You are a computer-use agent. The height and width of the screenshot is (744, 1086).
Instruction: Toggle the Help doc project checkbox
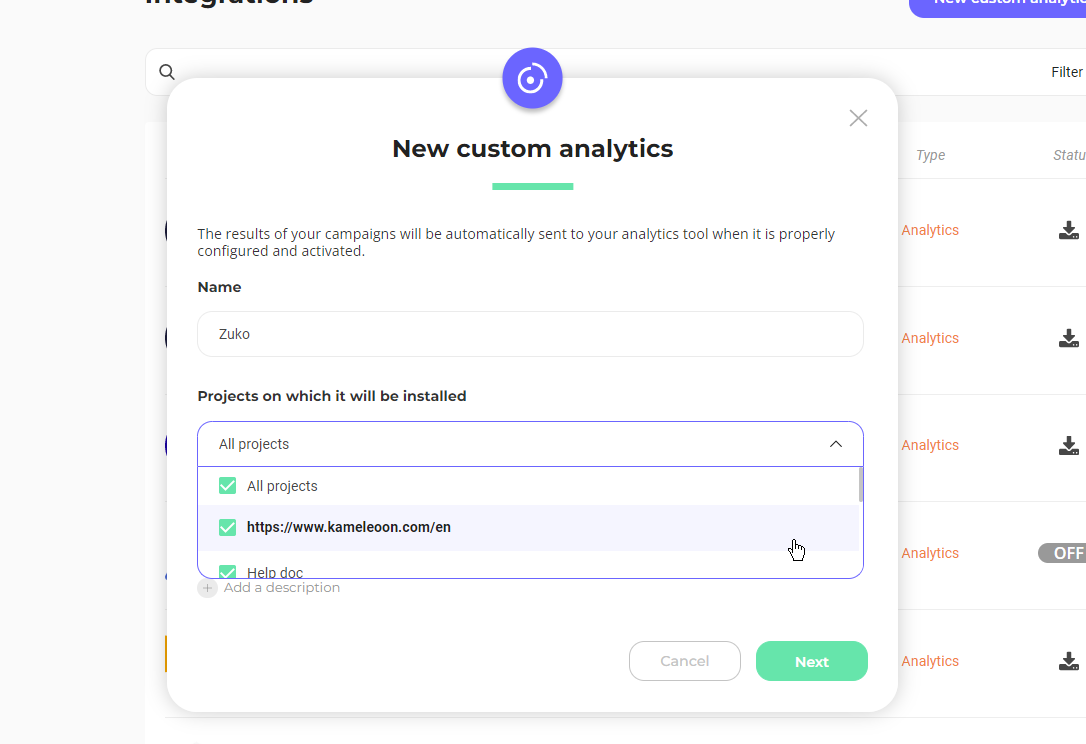[x=227, y=572]
